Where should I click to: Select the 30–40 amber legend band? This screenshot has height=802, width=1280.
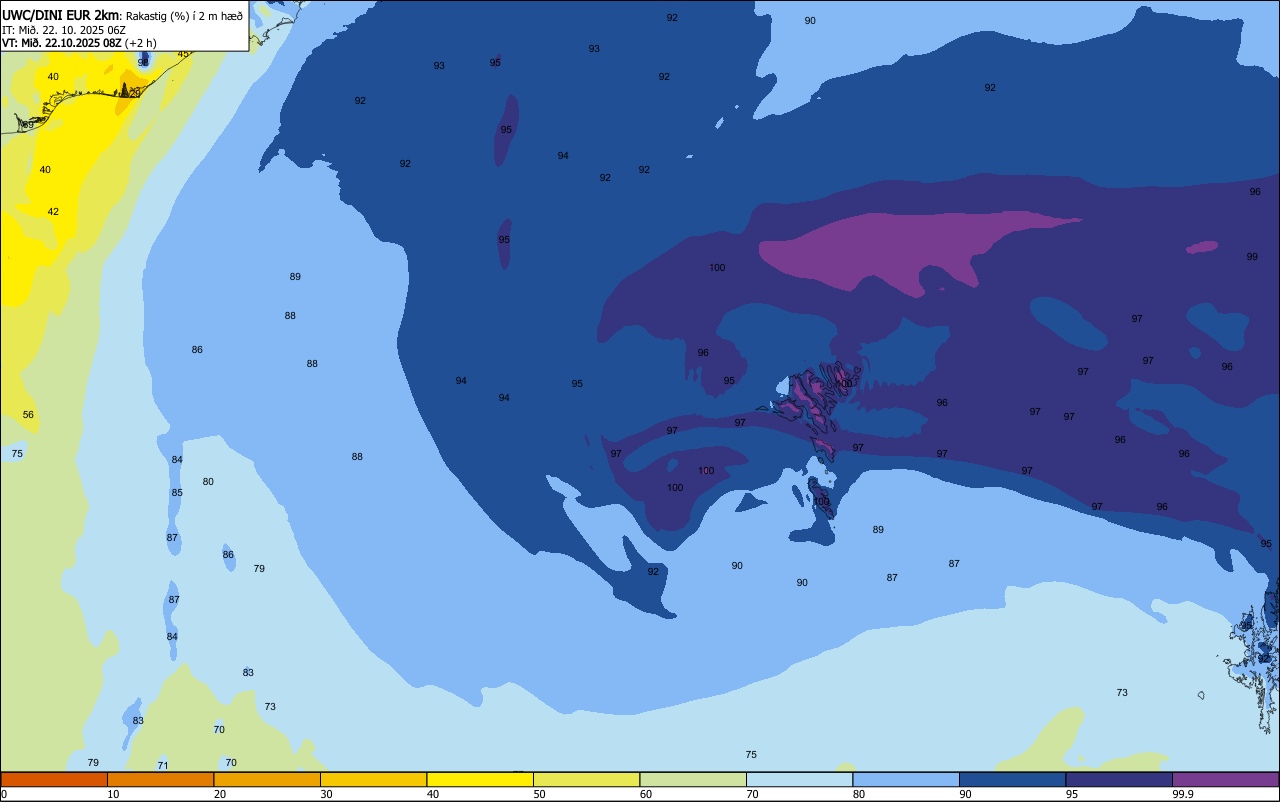[373, 779]
